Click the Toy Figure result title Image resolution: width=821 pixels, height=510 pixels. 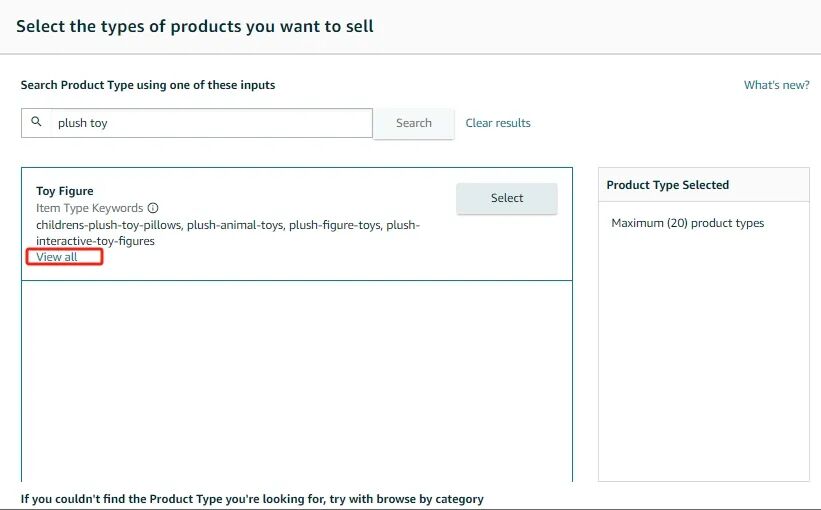pyautogui.click(x=65, y=191)
